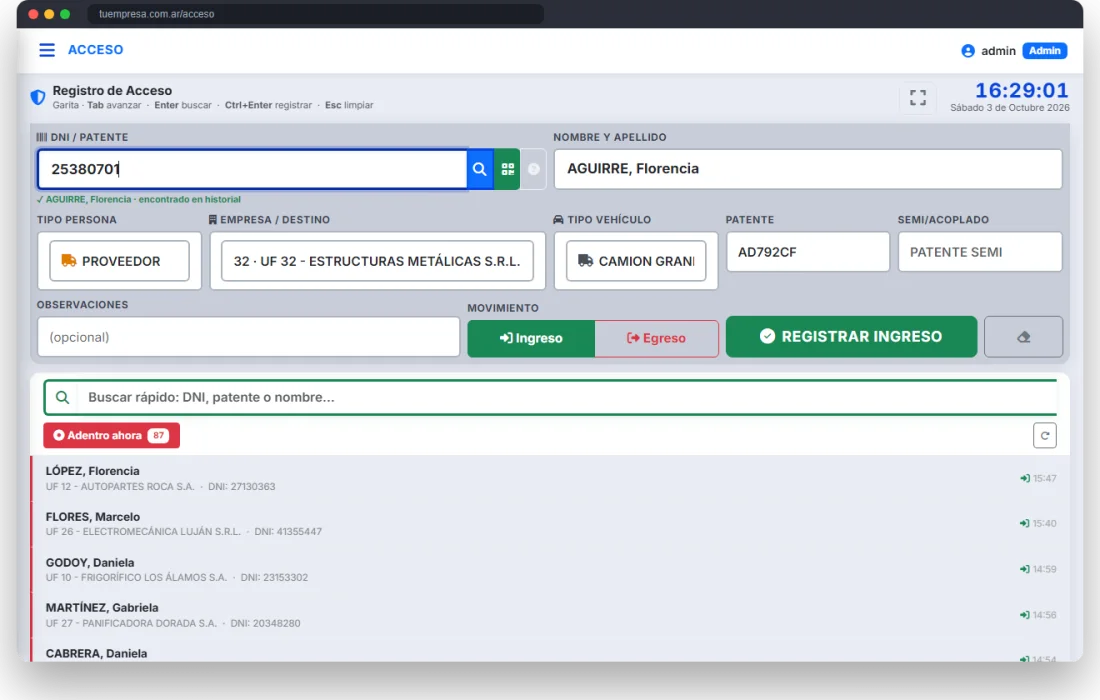Click the shield icon beside Registro de Acceso

[x=38, y=97]
